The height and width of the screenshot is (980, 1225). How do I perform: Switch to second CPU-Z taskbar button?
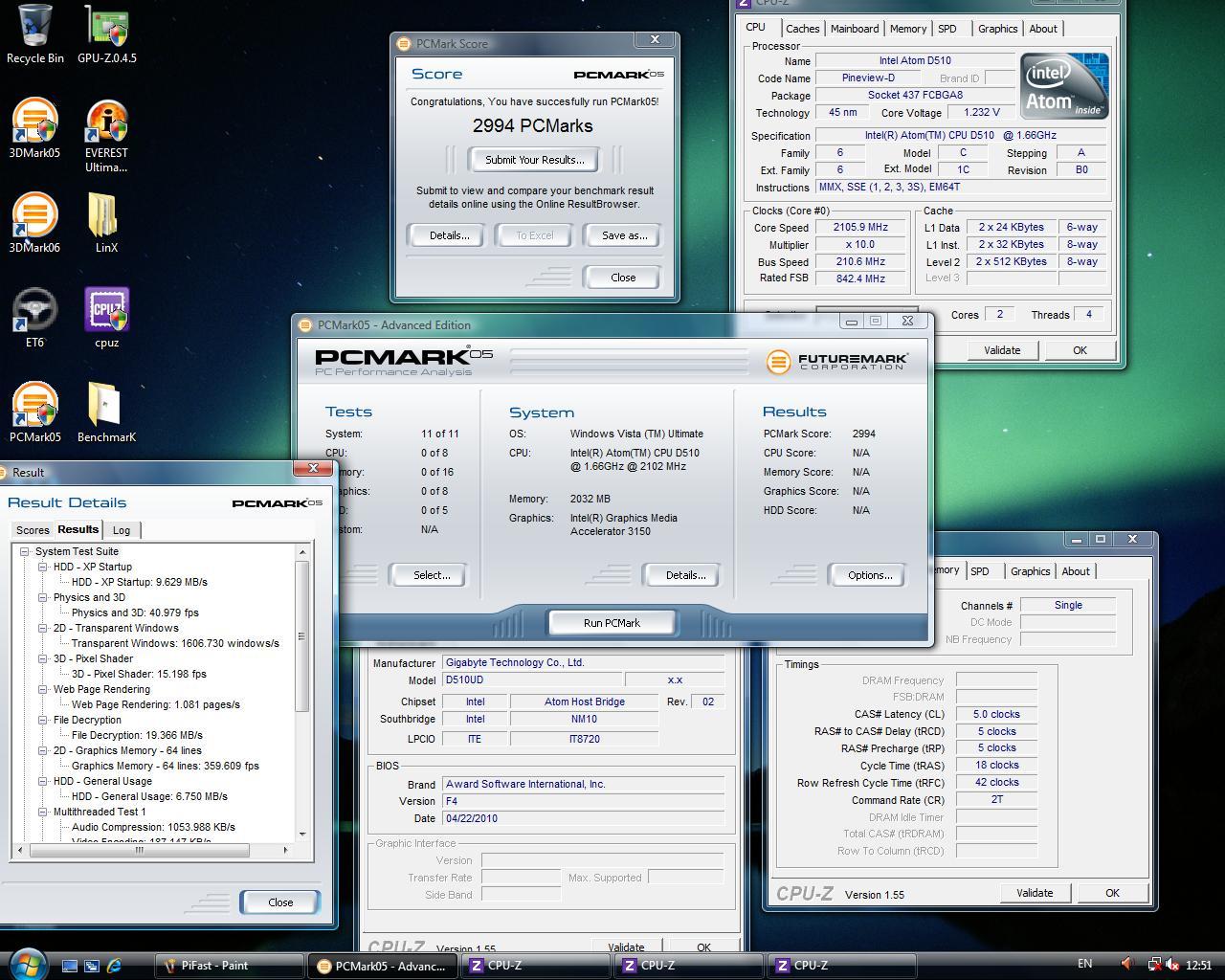click(689, 966)
